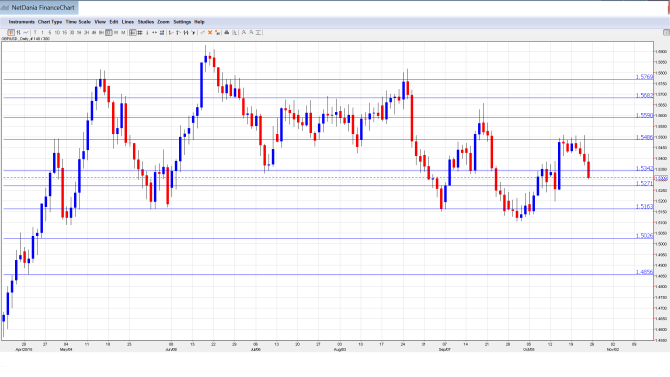Image resolution: width=670 pixels, height=377 pixels.
Task: Select the 1.5590 horizontal line label
Action: click(x=644, y=115)
